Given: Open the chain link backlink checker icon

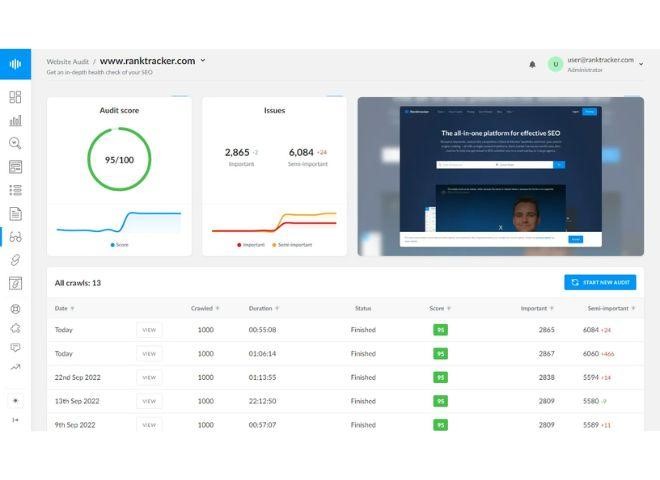Looking at the screenshot, I should (15, 260).
